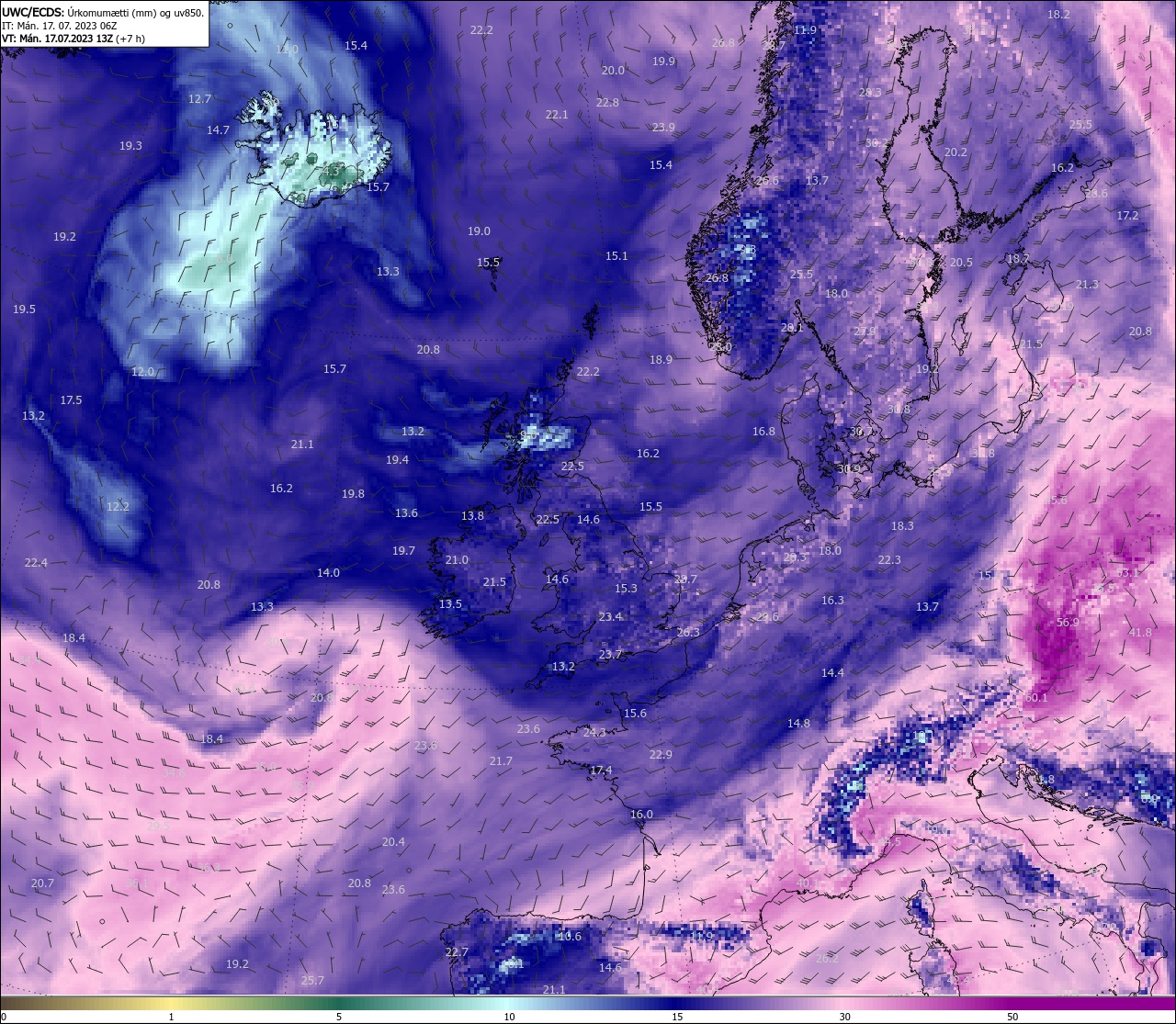Click the 12.0 value label

[x=142, y=372]
